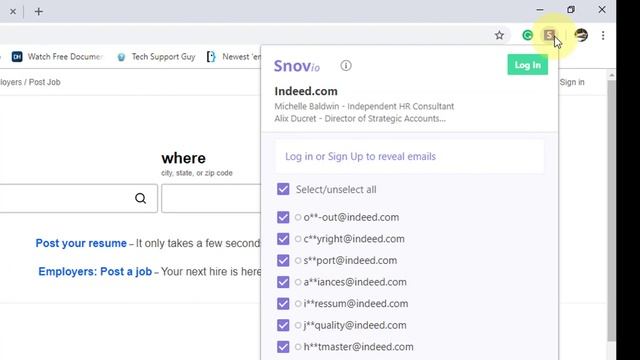Uncheck i**ressum@indeed.com checkbox
Image resolution: width=640 pixels, height=360 pixels.
coord(283,304)
